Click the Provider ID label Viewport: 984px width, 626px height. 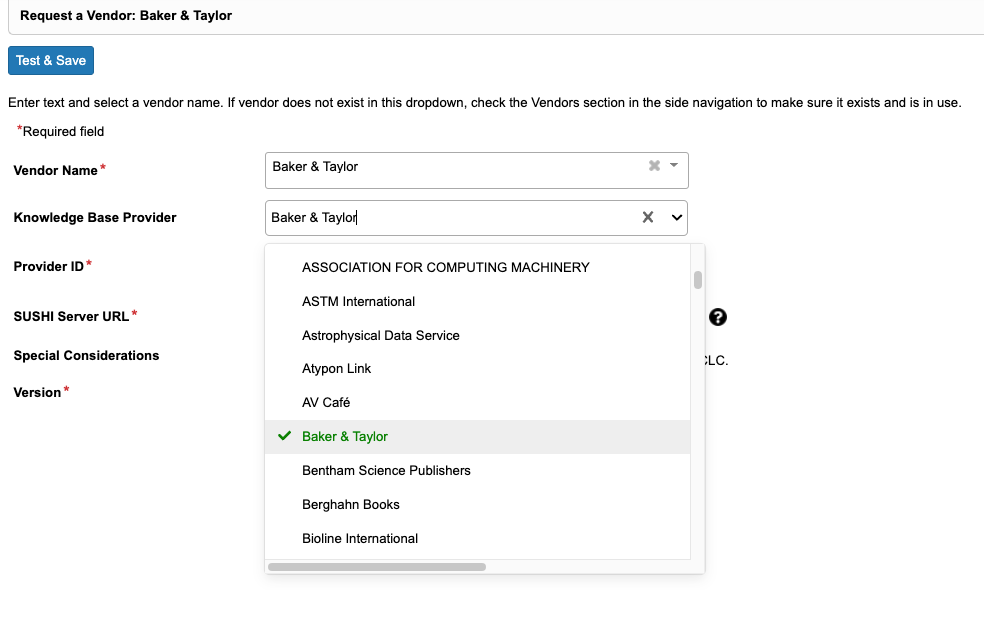tap(48, 266)
